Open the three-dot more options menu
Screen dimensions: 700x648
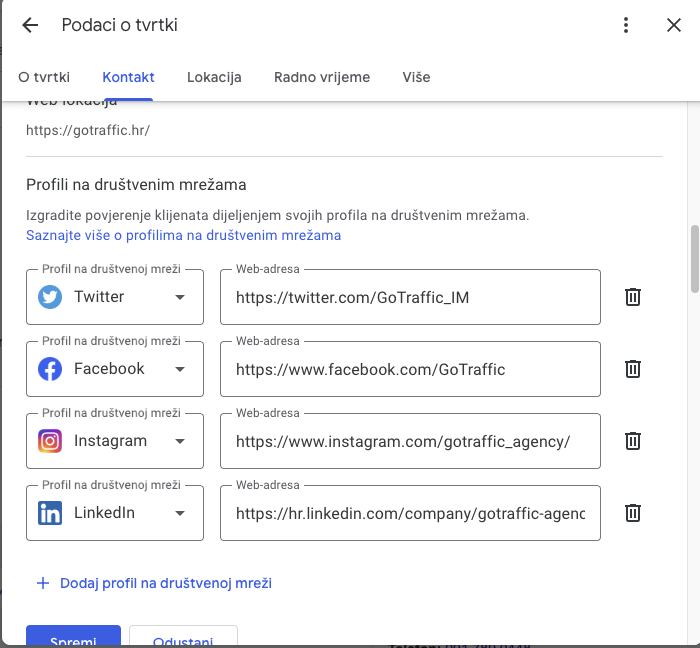(626, 26)
